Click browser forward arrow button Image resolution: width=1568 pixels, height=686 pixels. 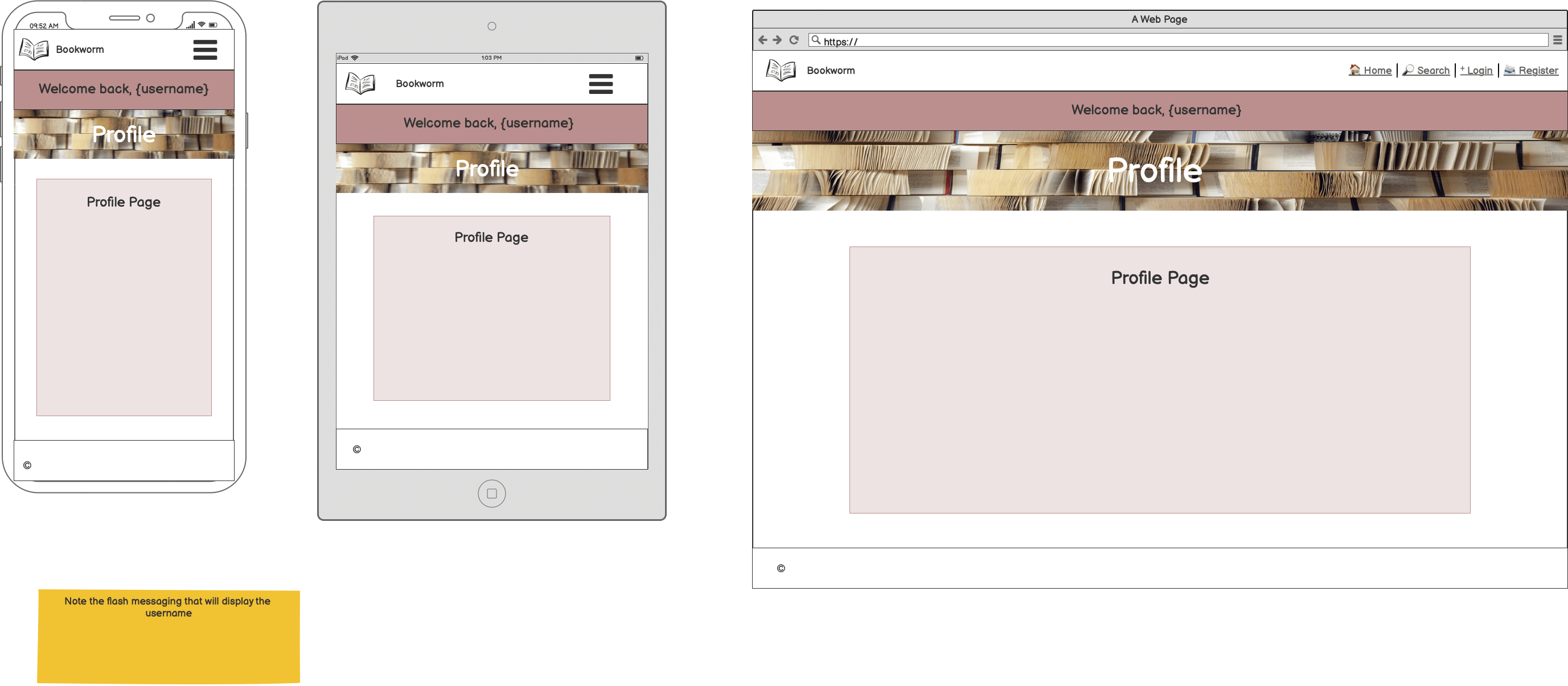pyautogui.click(x=777, y=40)
